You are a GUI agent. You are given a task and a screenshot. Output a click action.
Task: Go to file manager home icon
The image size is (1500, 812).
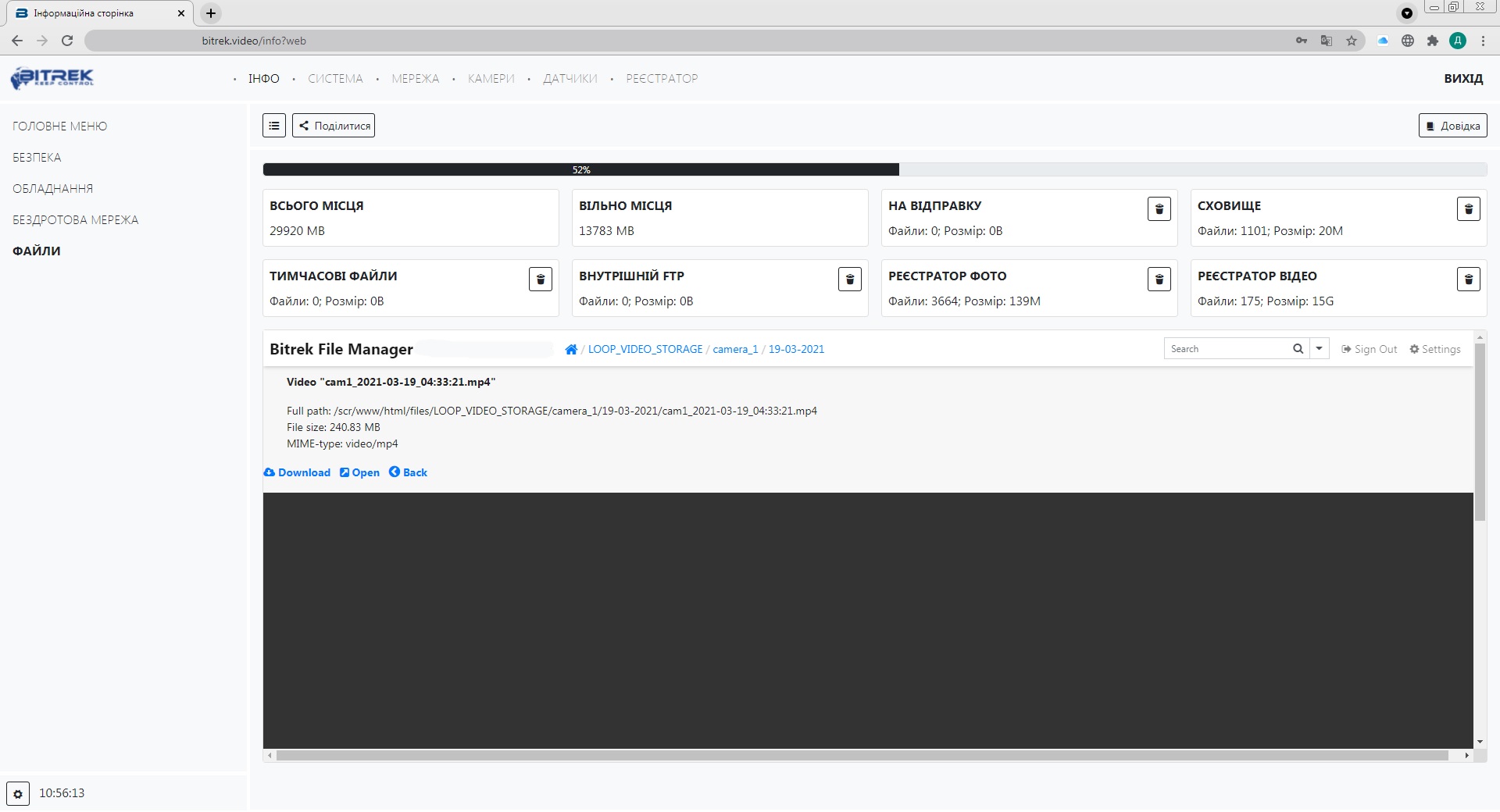pos(571,350)
